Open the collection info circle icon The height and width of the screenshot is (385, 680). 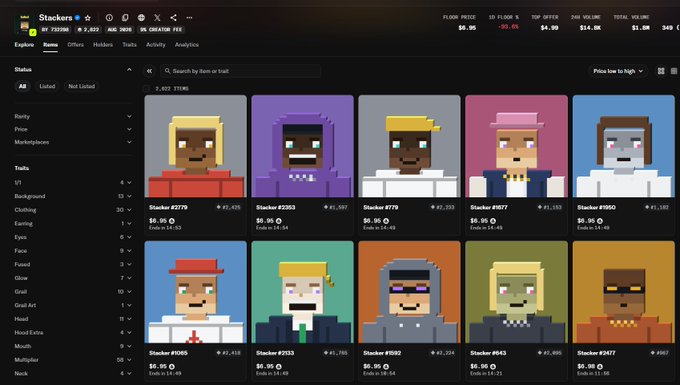pos(109,18)
